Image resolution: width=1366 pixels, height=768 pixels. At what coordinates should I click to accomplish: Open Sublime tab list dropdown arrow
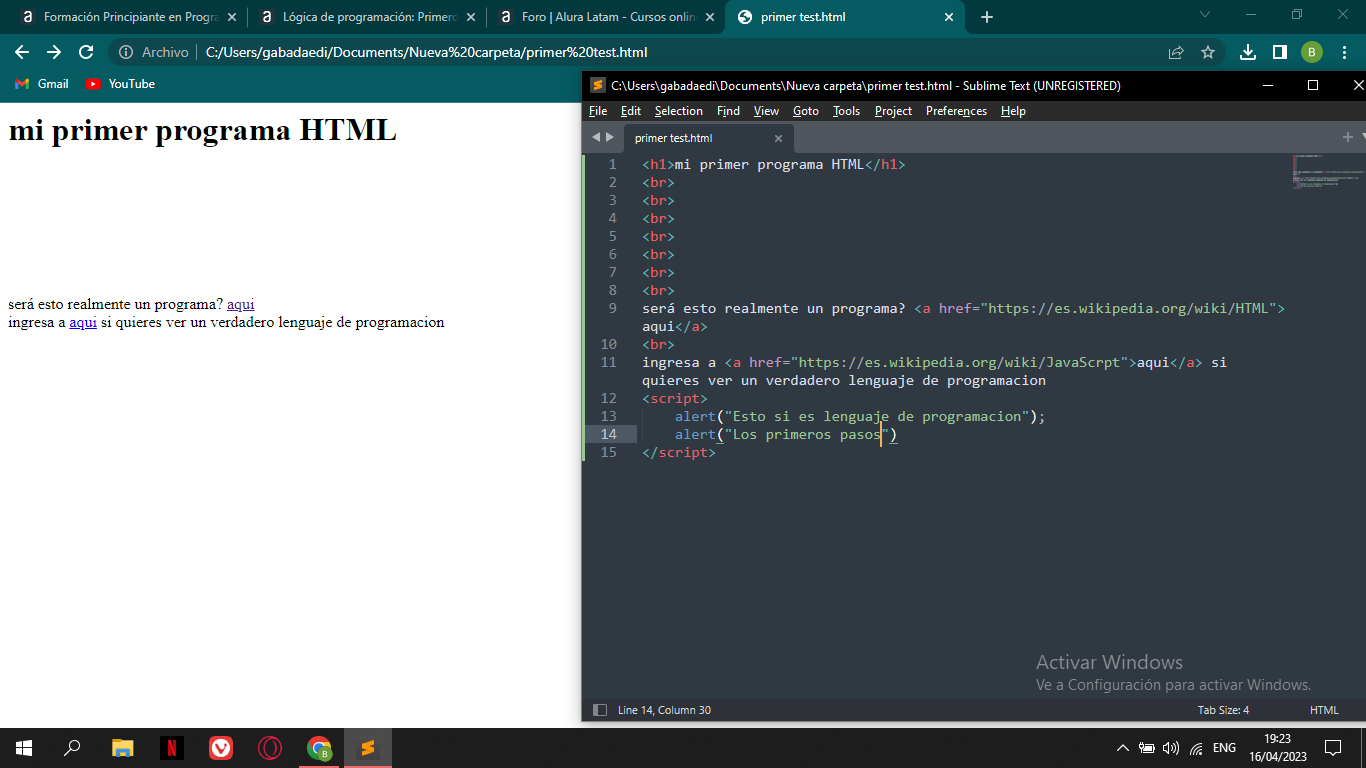[1362, 137]
